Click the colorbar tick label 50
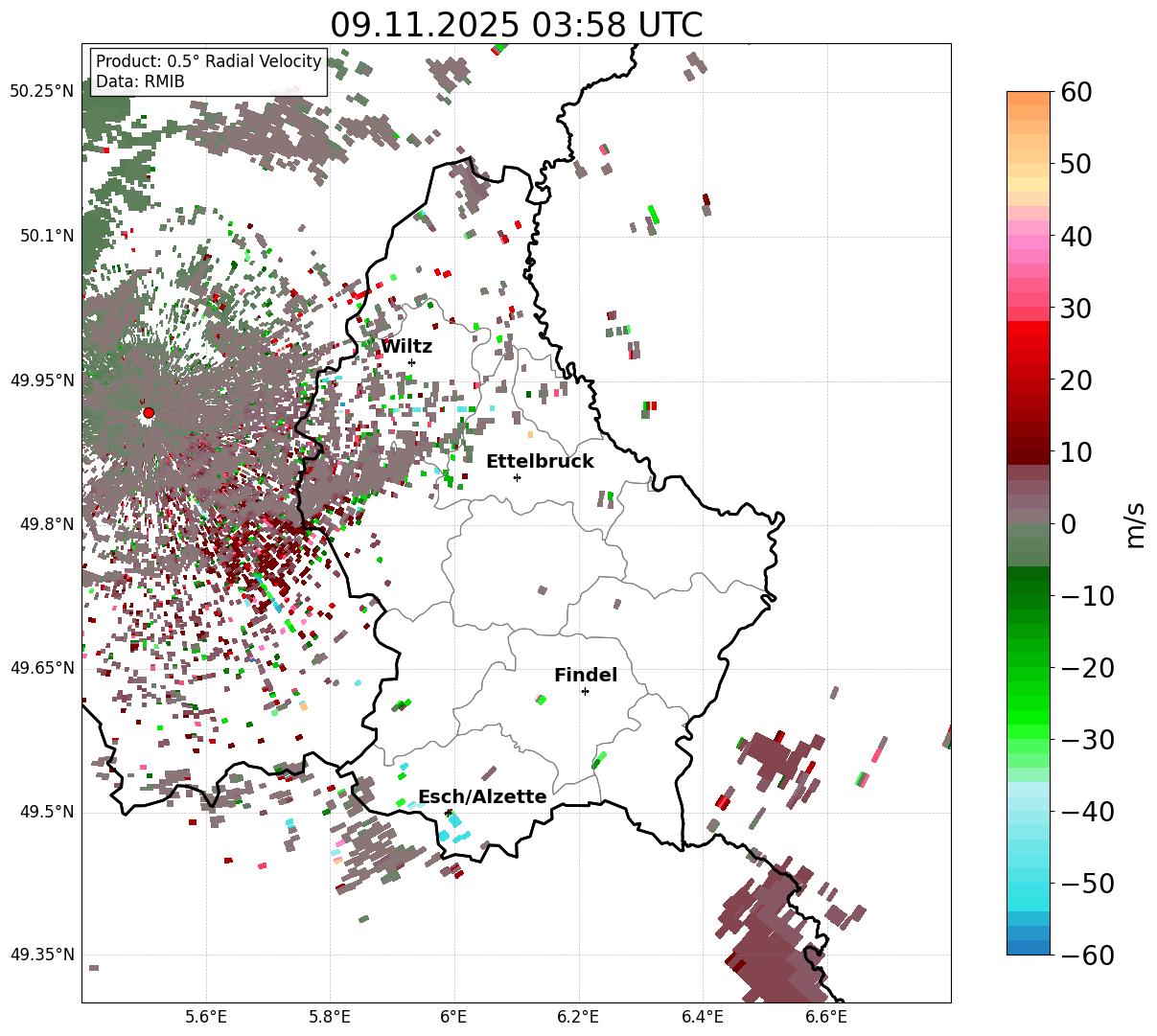The image size is (1157, 1036). coord(1077,165)
